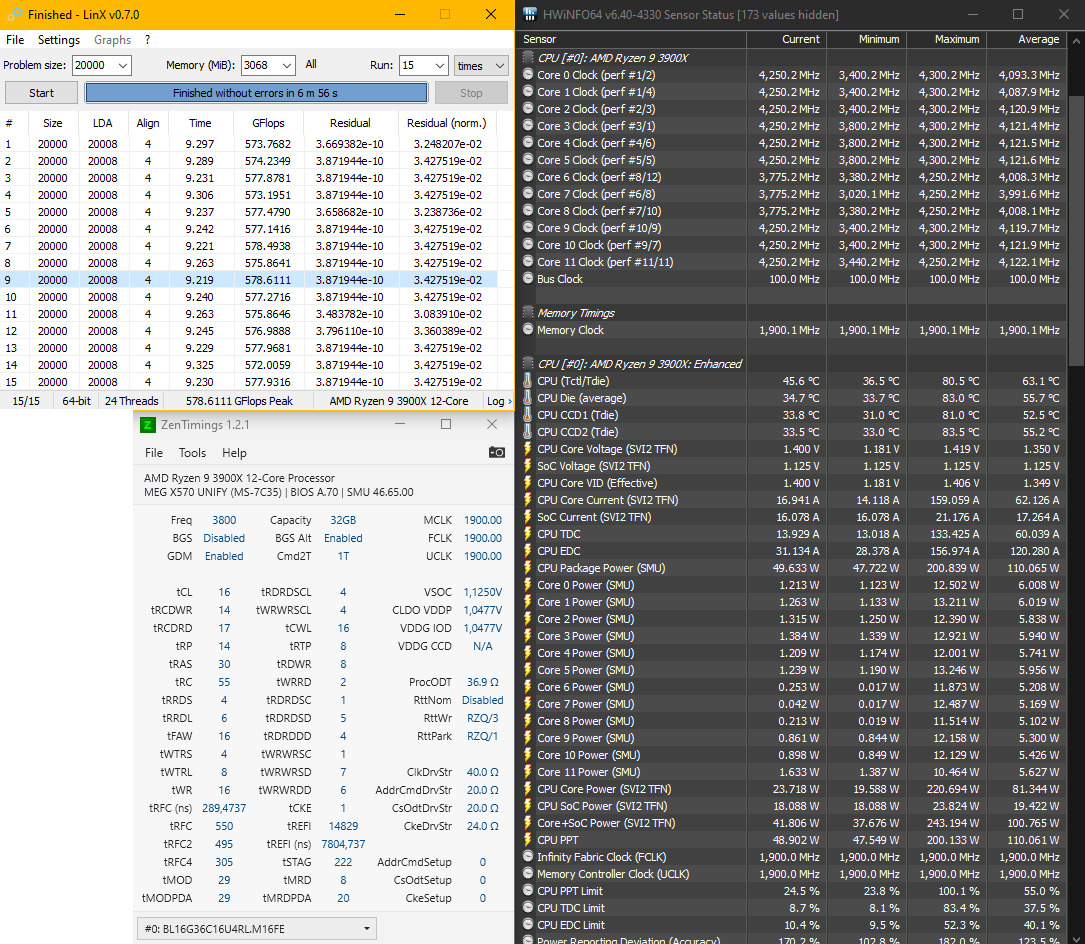Click the Start button in LinX
Screen dimensions: 1085x944
click(x=41, y=93)
